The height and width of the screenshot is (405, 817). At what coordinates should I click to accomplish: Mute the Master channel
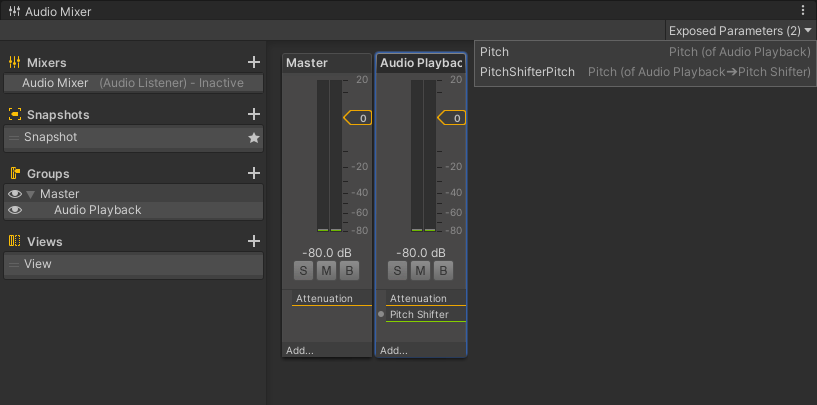click(326, 270)
